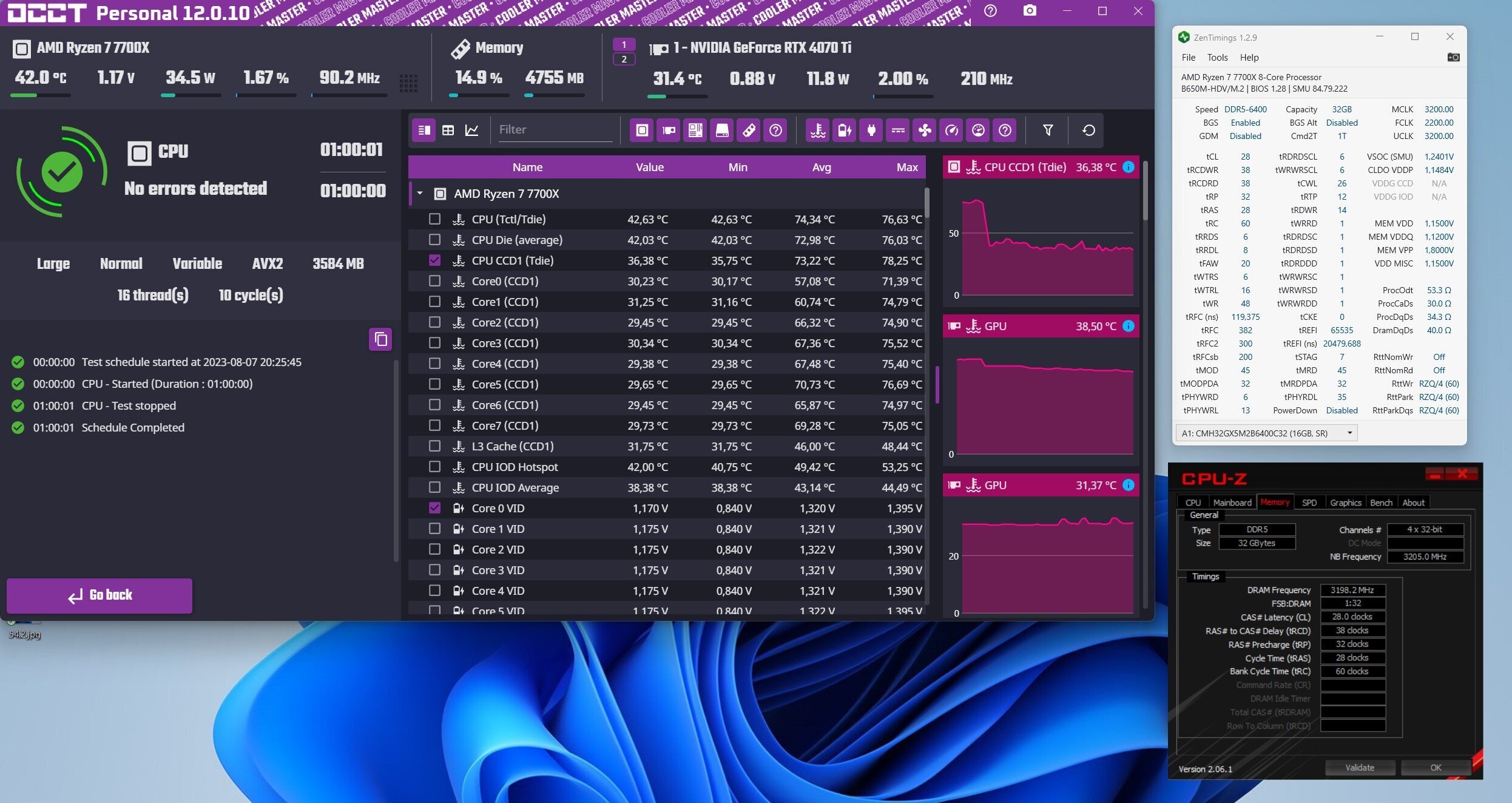
Task: Click the reset min/max values icon
Action: coord(1088,130)
